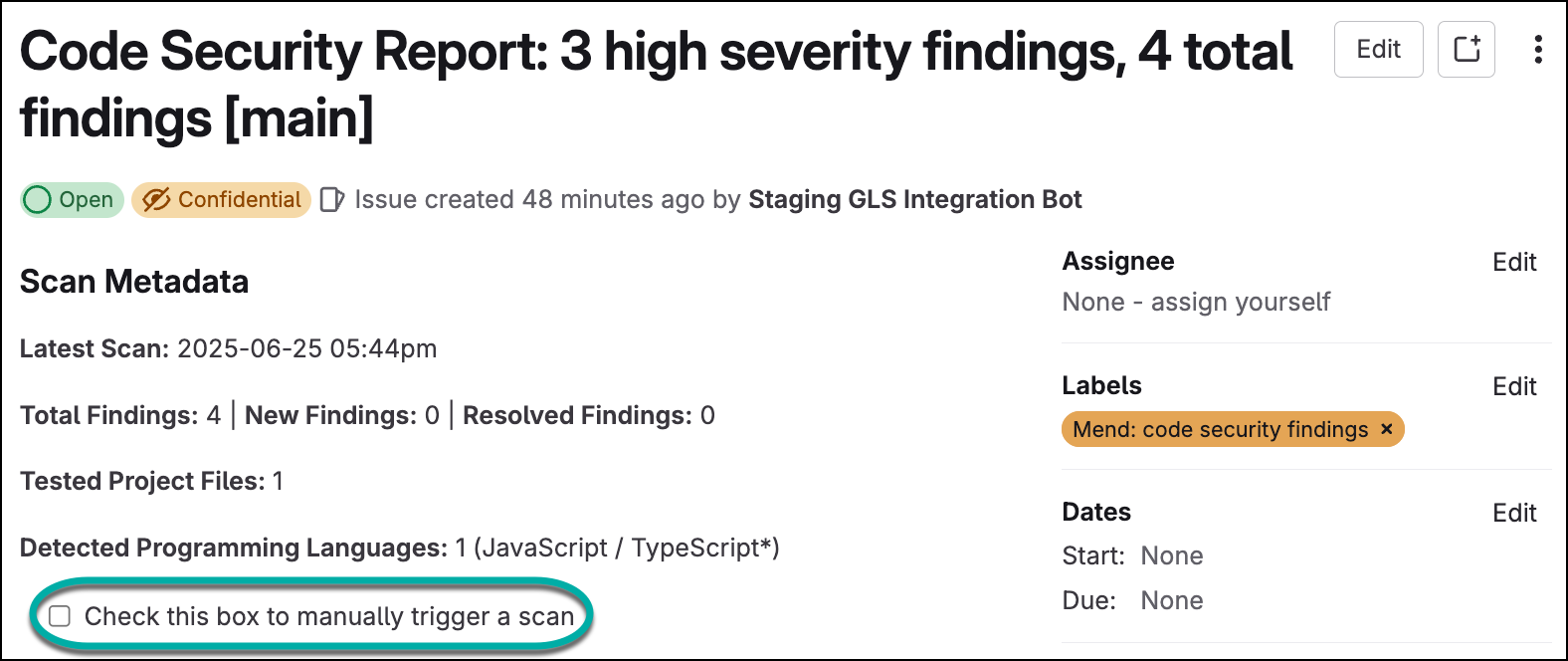The width and height of the screenshot is (1568, 661).
Task: Click the issue type icon before 'Issue created'
Action: [x=332, y=200]
